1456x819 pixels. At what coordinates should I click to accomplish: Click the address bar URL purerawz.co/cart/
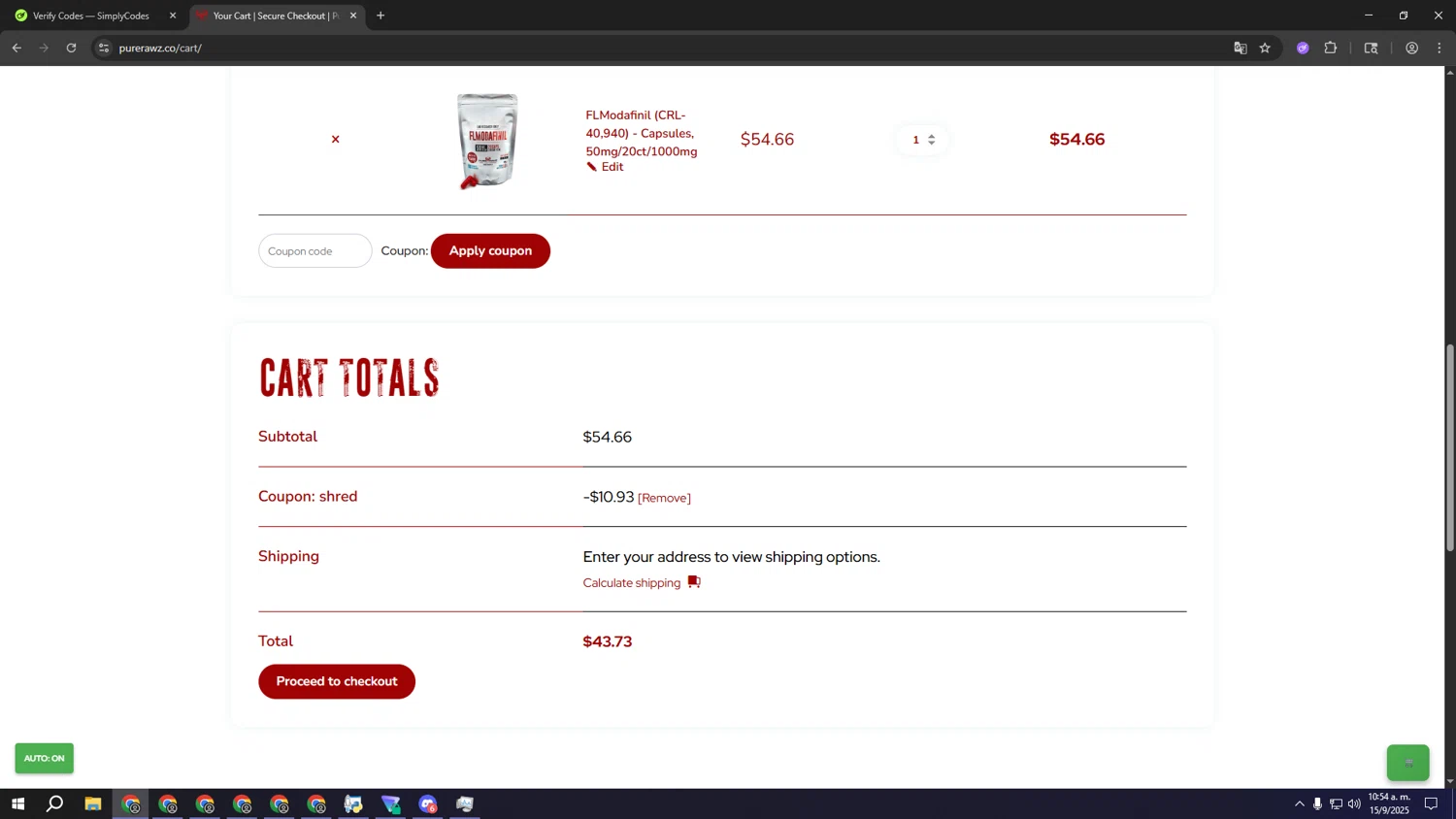click(x=160, y=48)
